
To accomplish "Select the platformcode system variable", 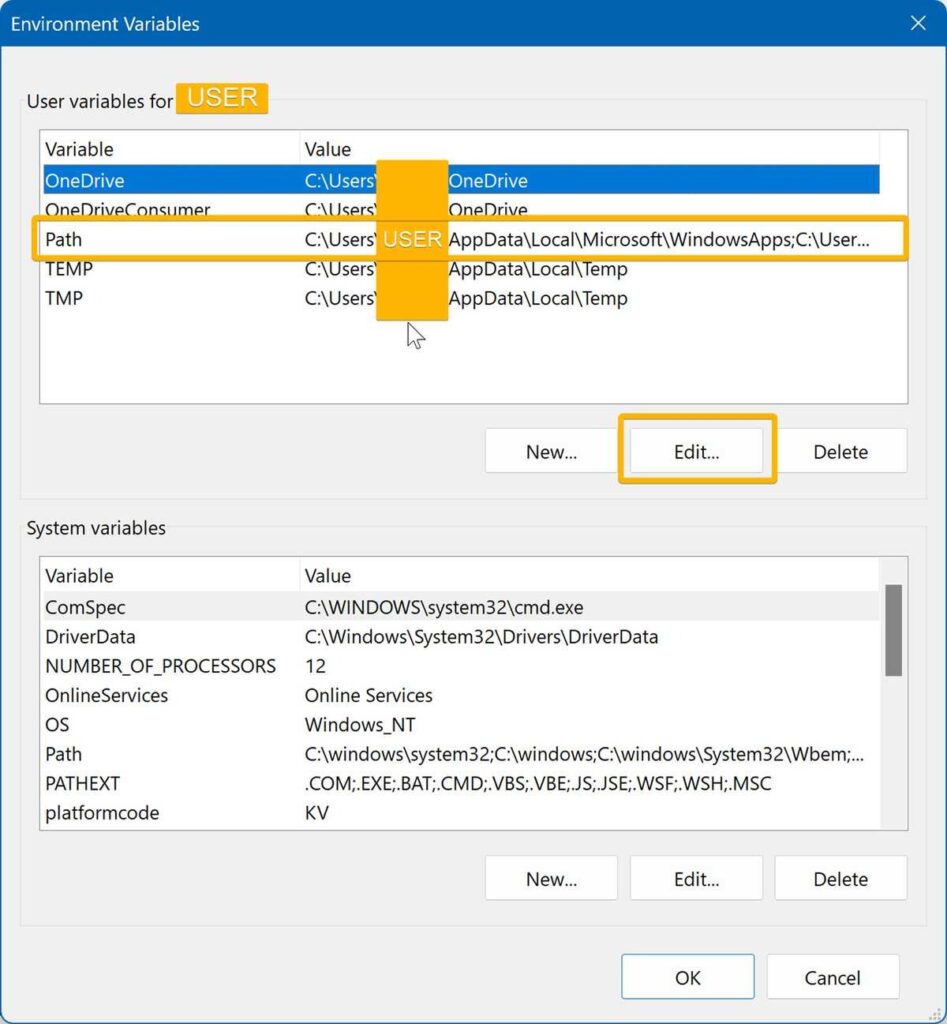I will [x=461, y=812].
